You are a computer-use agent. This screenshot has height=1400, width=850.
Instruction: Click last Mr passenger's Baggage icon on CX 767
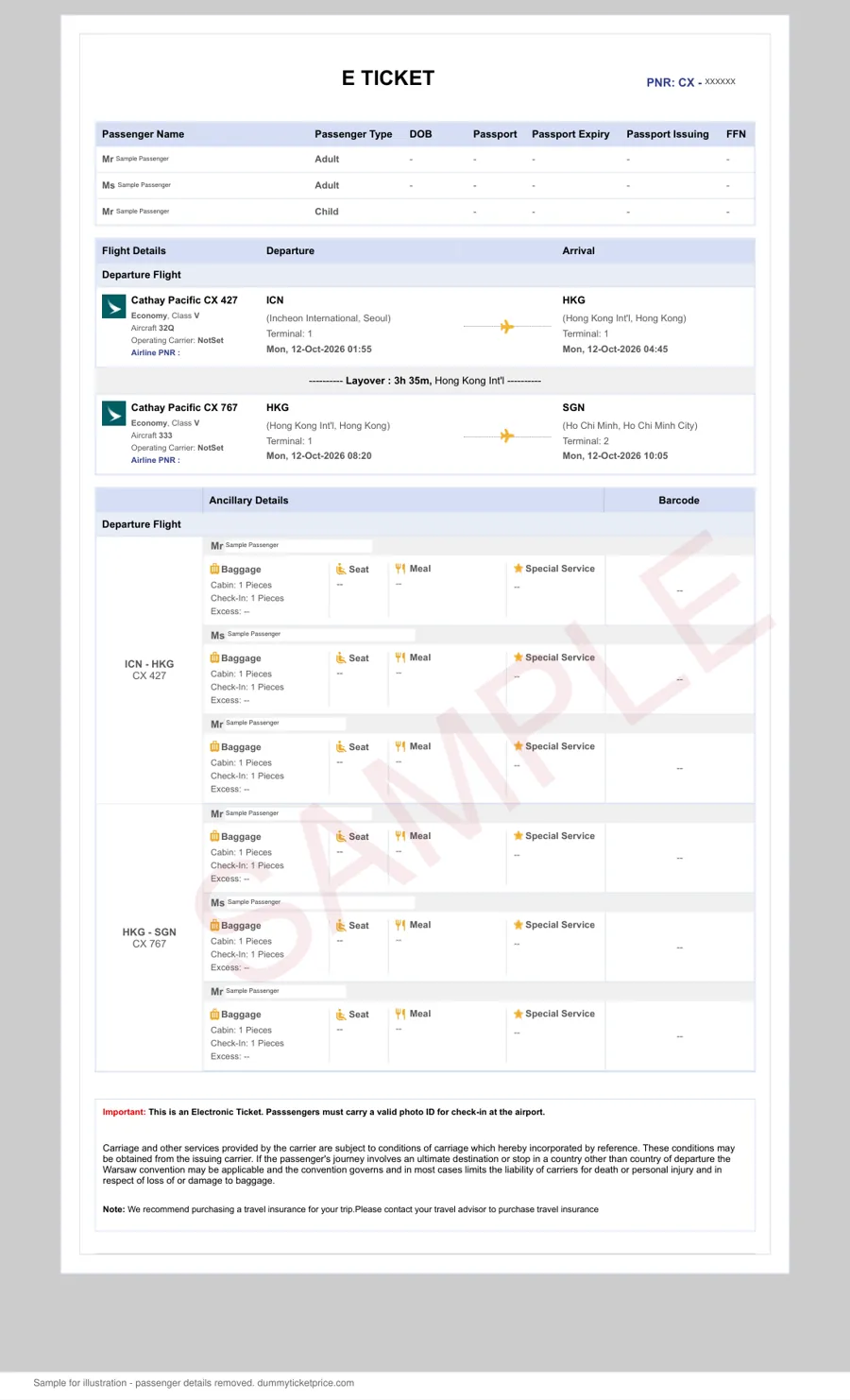click(214, 1014)
